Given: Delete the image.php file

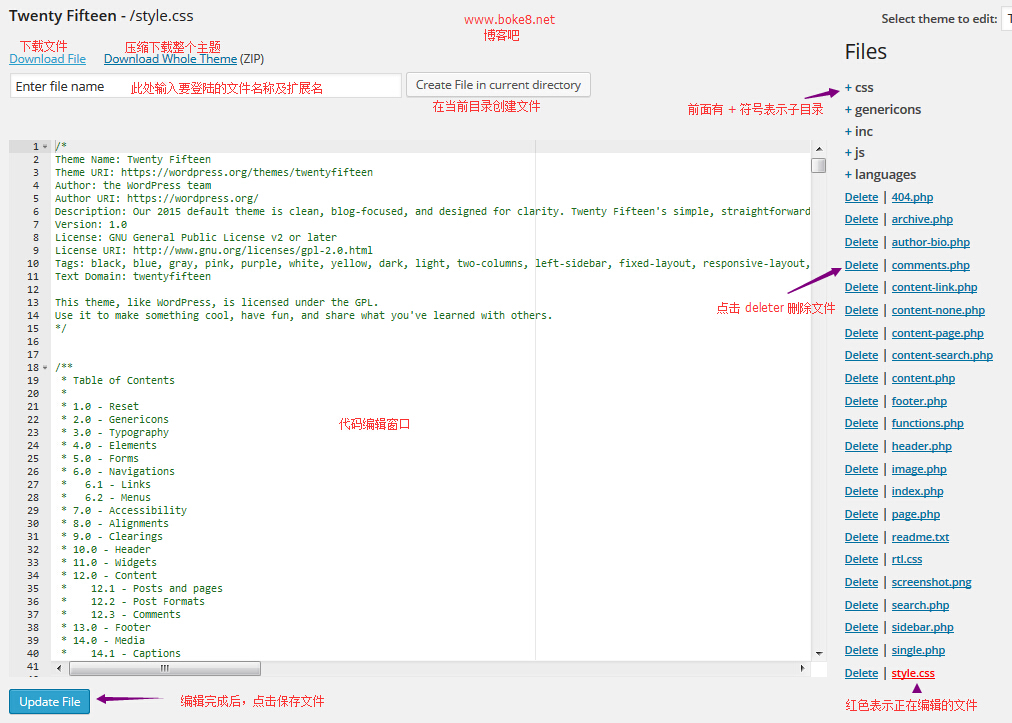Looking at the screenshot, I should click(861, 470).
